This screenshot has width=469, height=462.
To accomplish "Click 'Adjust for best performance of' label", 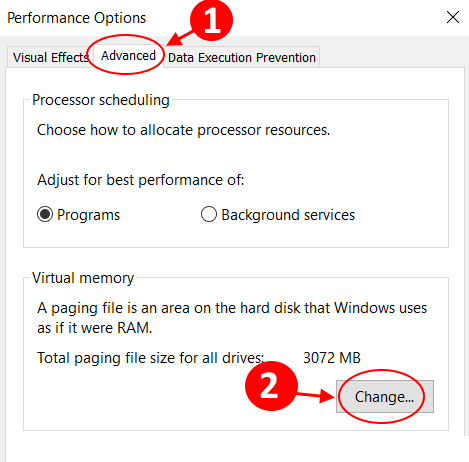I will pos(141,180).
